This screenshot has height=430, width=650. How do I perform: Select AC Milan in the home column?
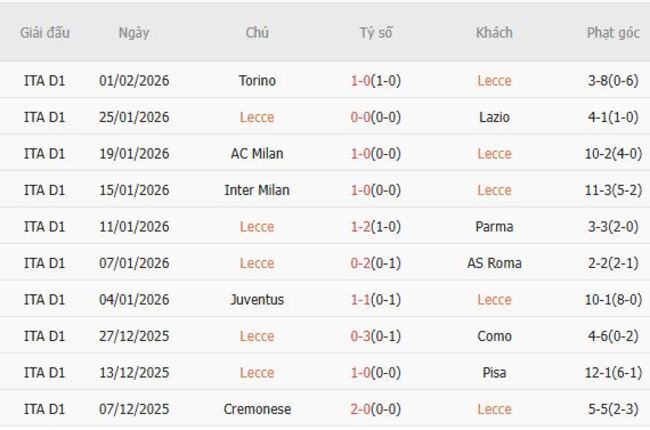point(257,154)
